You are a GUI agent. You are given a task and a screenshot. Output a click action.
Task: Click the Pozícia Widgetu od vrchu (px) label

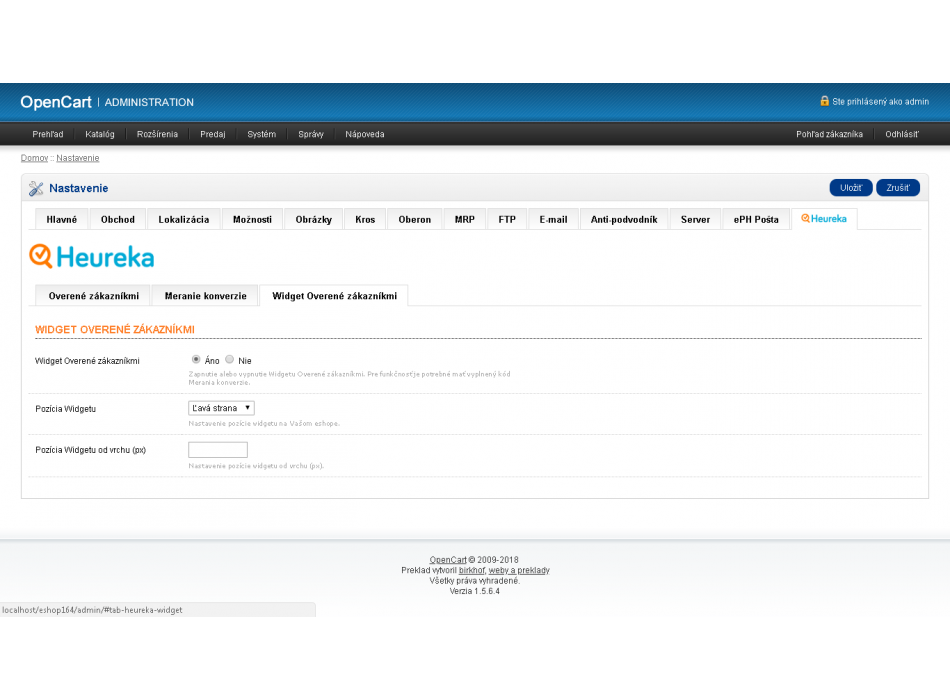tap(90, 450)
